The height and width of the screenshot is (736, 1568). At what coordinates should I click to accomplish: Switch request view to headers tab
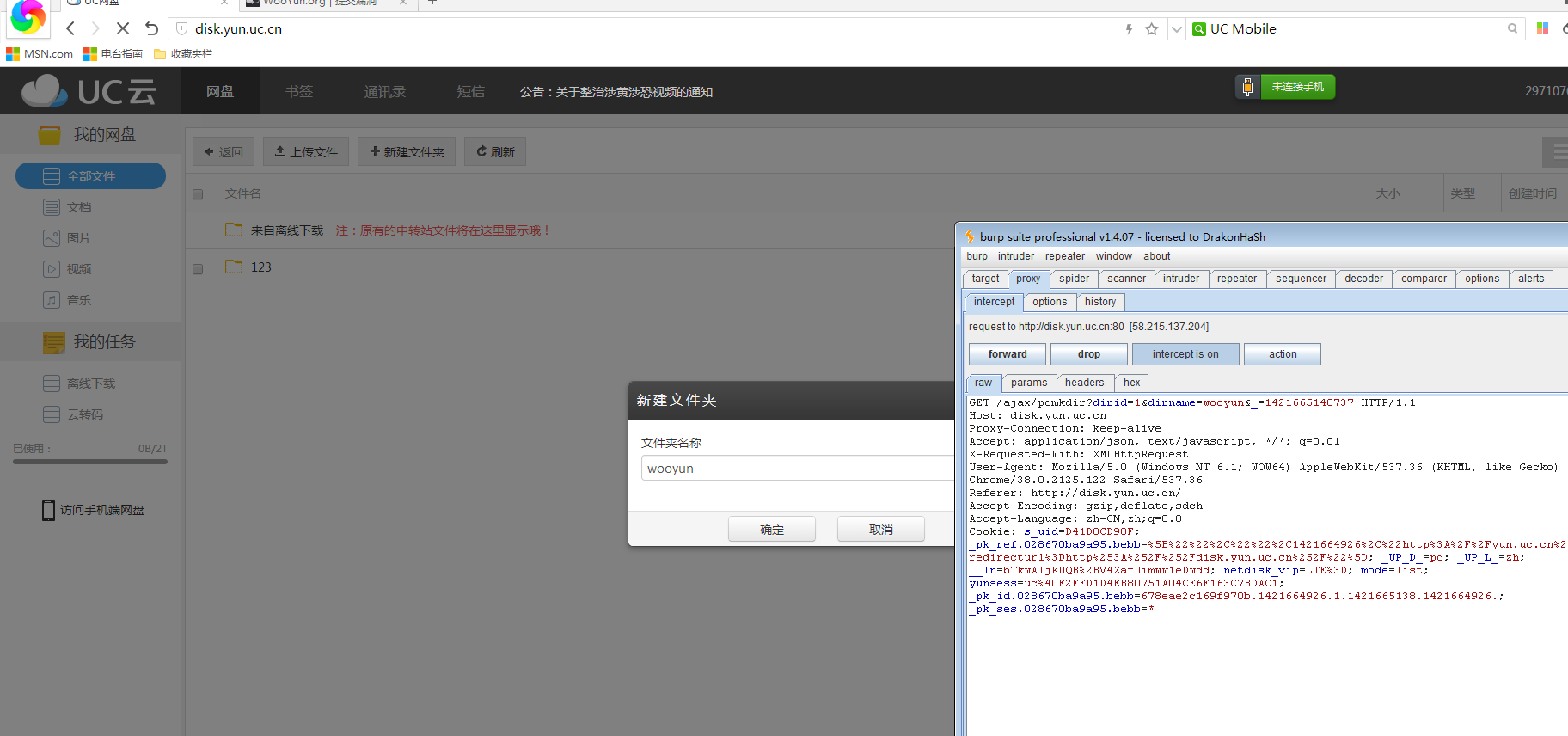(x=1085, y=383)
